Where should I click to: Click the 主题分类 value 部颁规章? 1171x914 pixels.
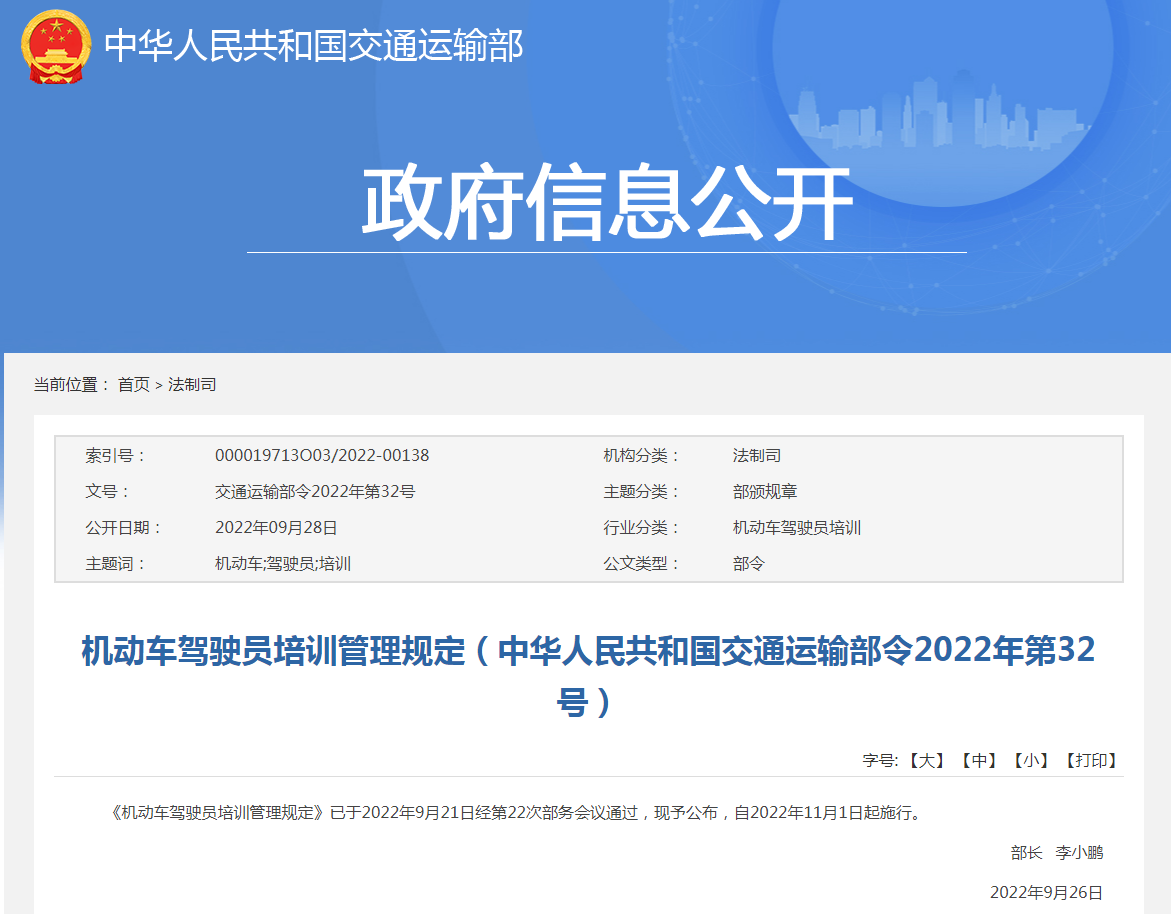tap(765, 492)
